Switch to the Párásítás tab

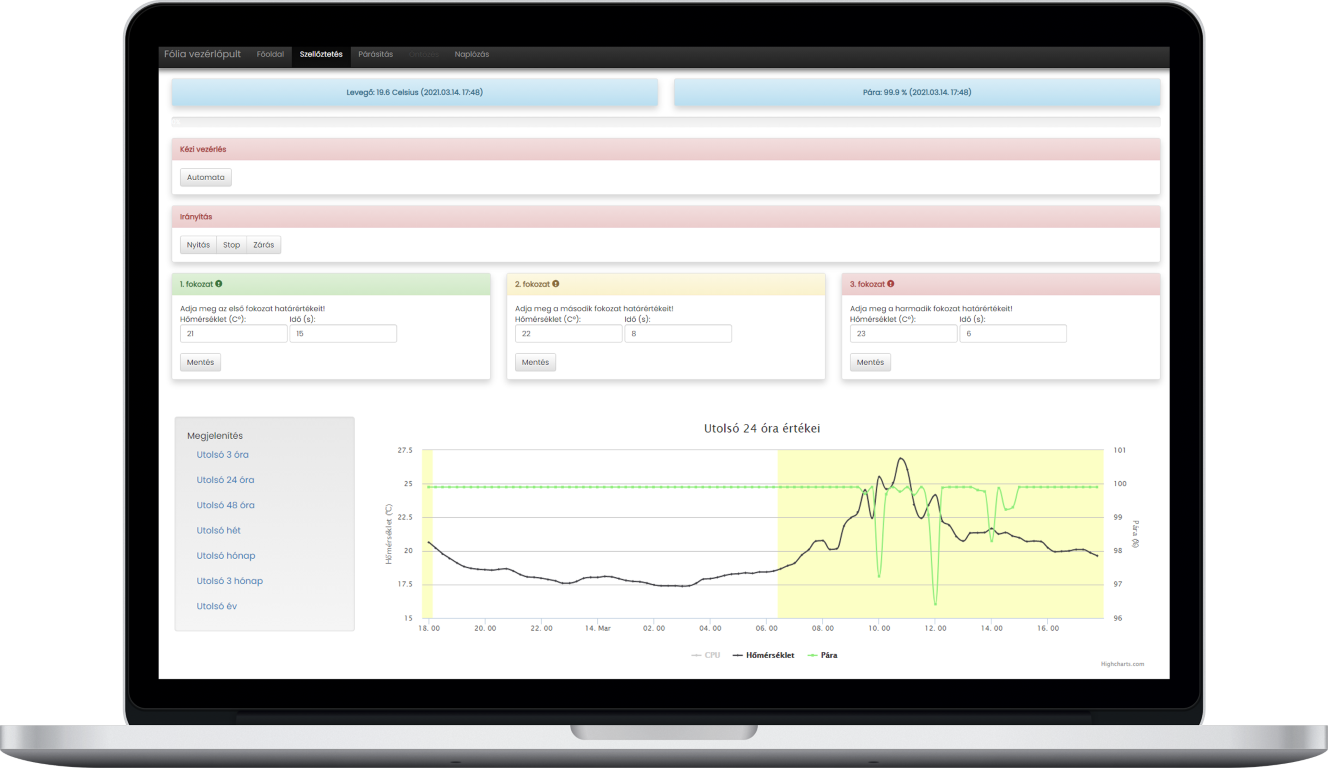[x=376, y=54]
